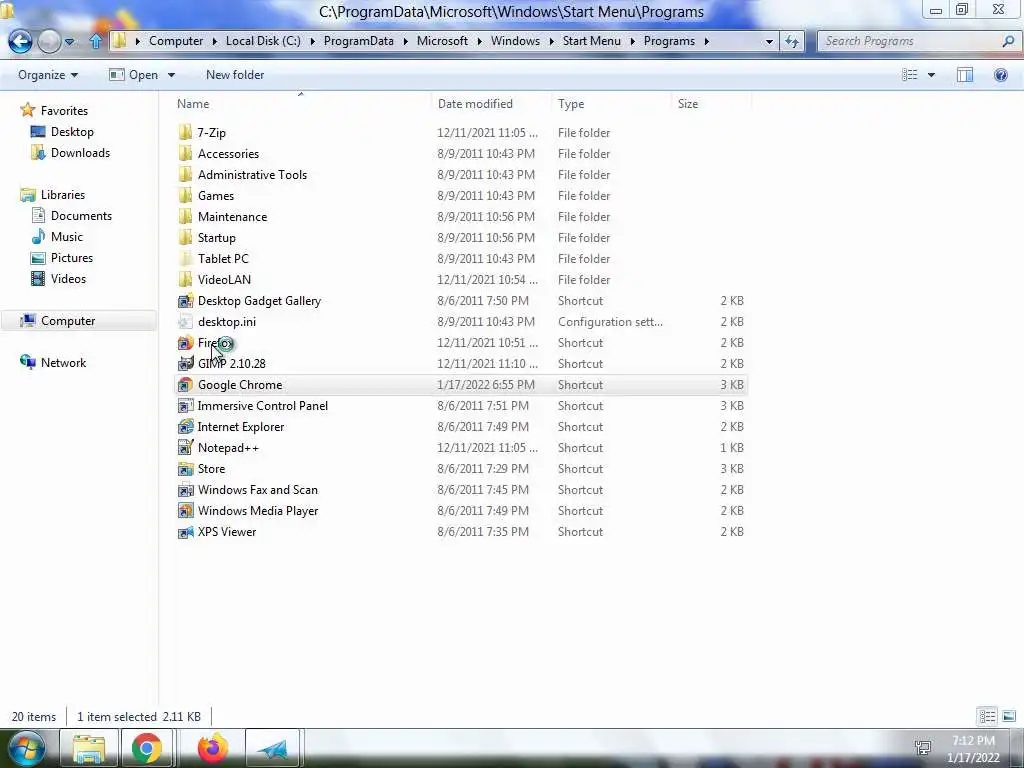Select the Tablet PC folder
The image size is (1024, 768).
(x=223, y=259)
